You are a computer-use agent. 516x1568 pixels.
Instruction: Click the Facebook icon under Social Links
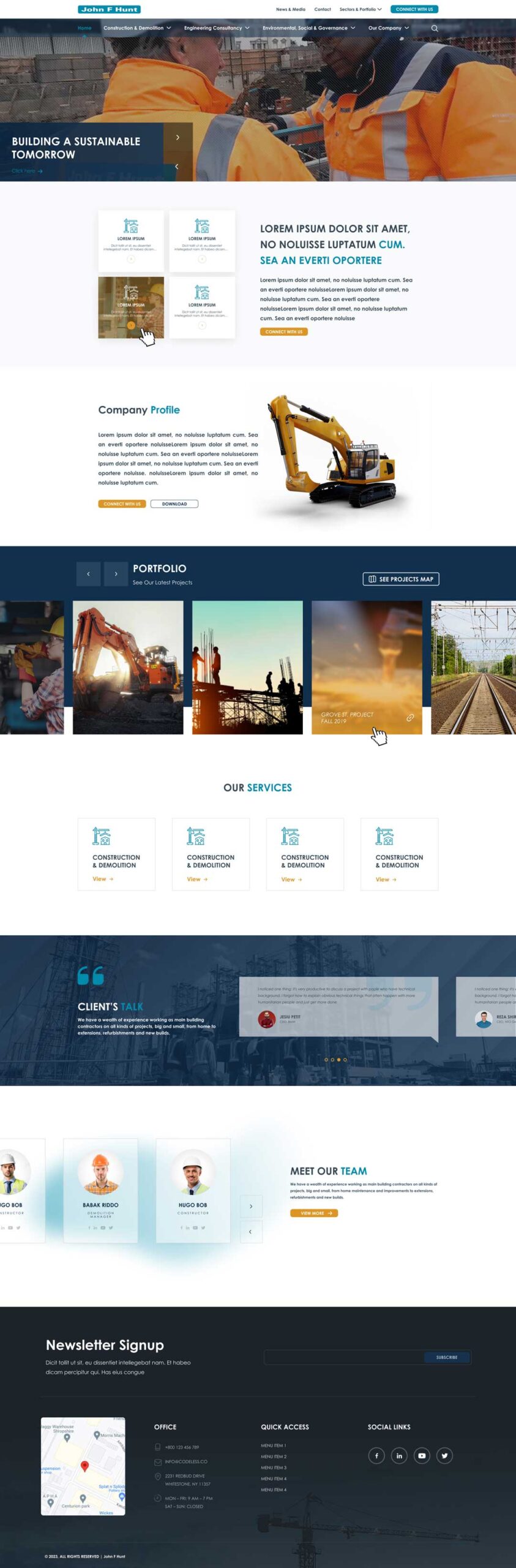pyautogui.click(x=376, y=1455)
